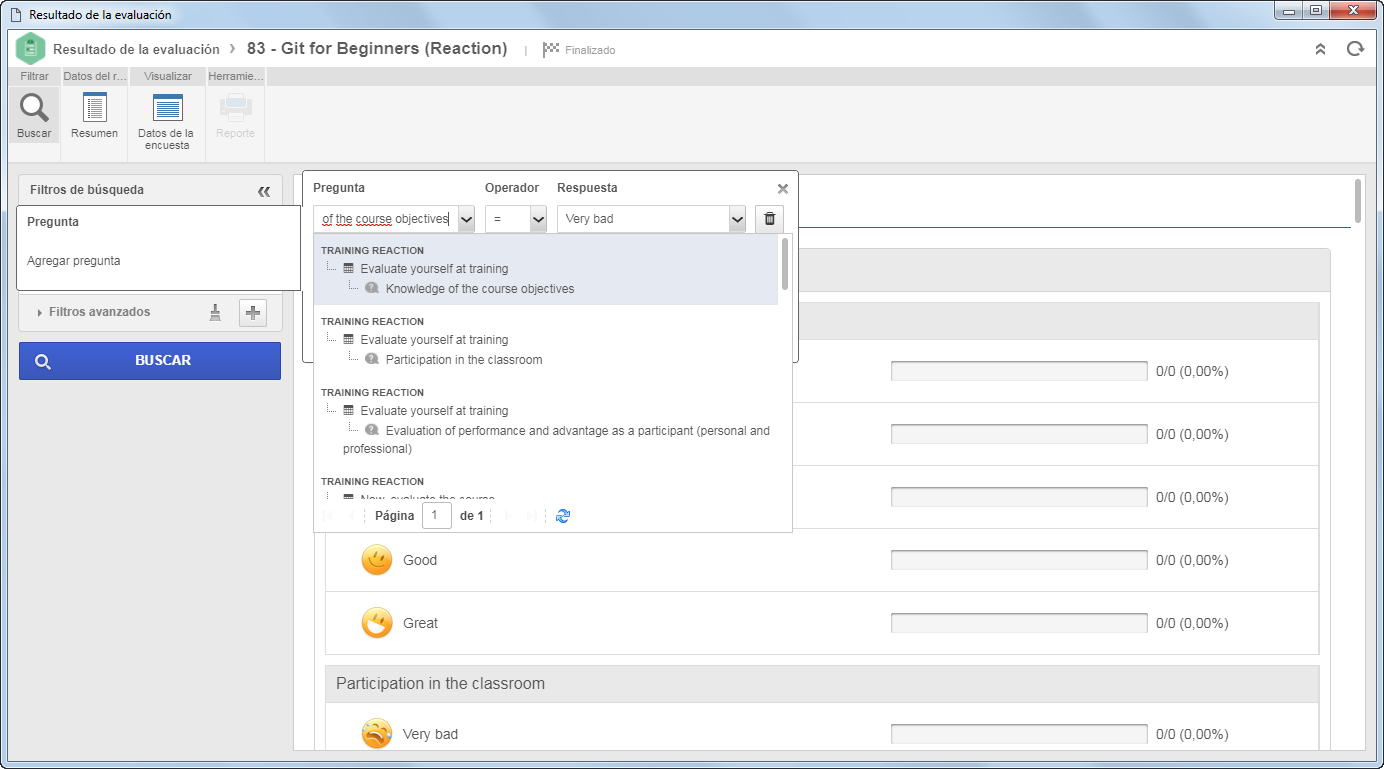Click the page number field
The image size is (1384, 769).
tap(437, 516)
